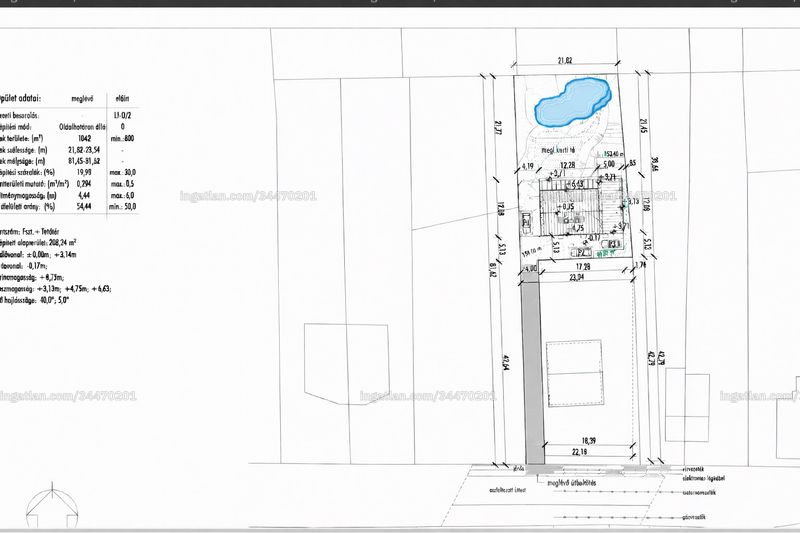
Task: Click the "22,19" dimension text
Action: click(x=580, y=451)
